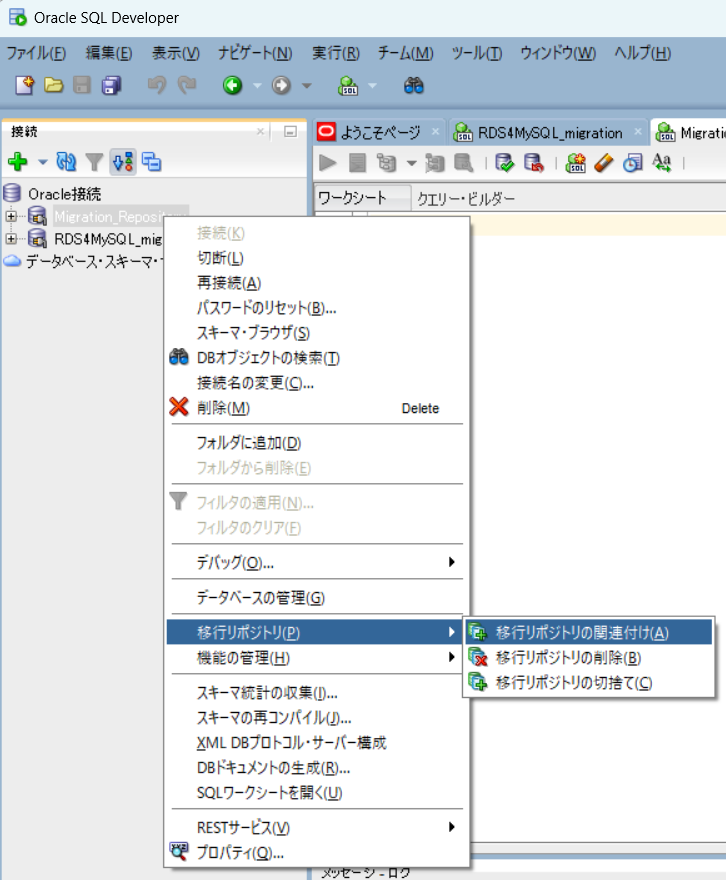Click the Run Script icon in worksheet toolbar
Screen dimensions: 726x880
(357, 163)
